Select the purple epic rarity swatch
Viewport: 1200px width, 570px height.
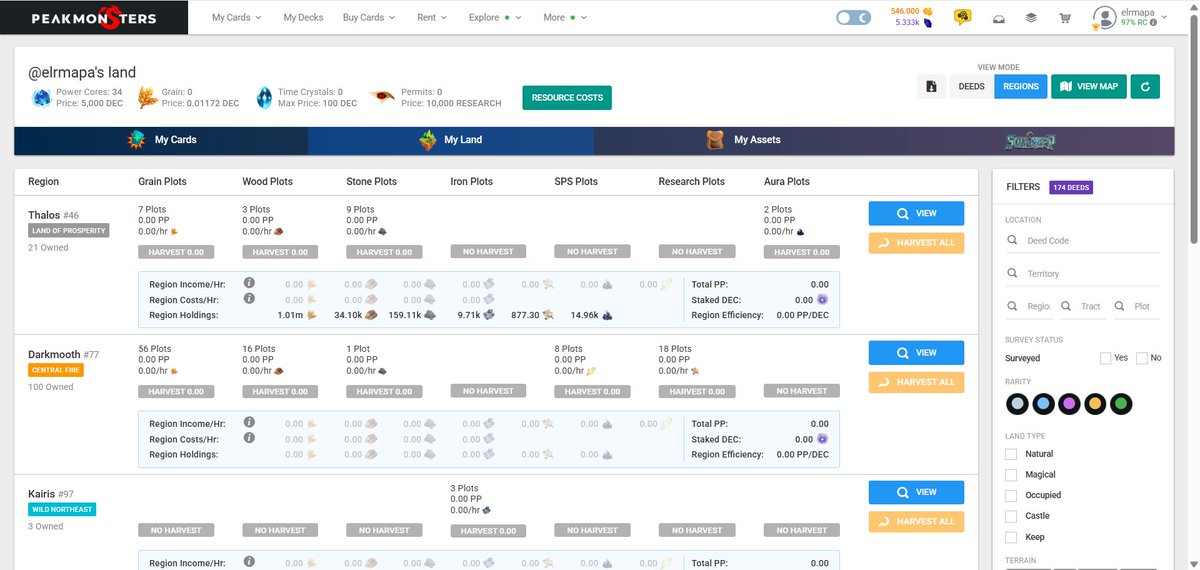point(1069,405)
